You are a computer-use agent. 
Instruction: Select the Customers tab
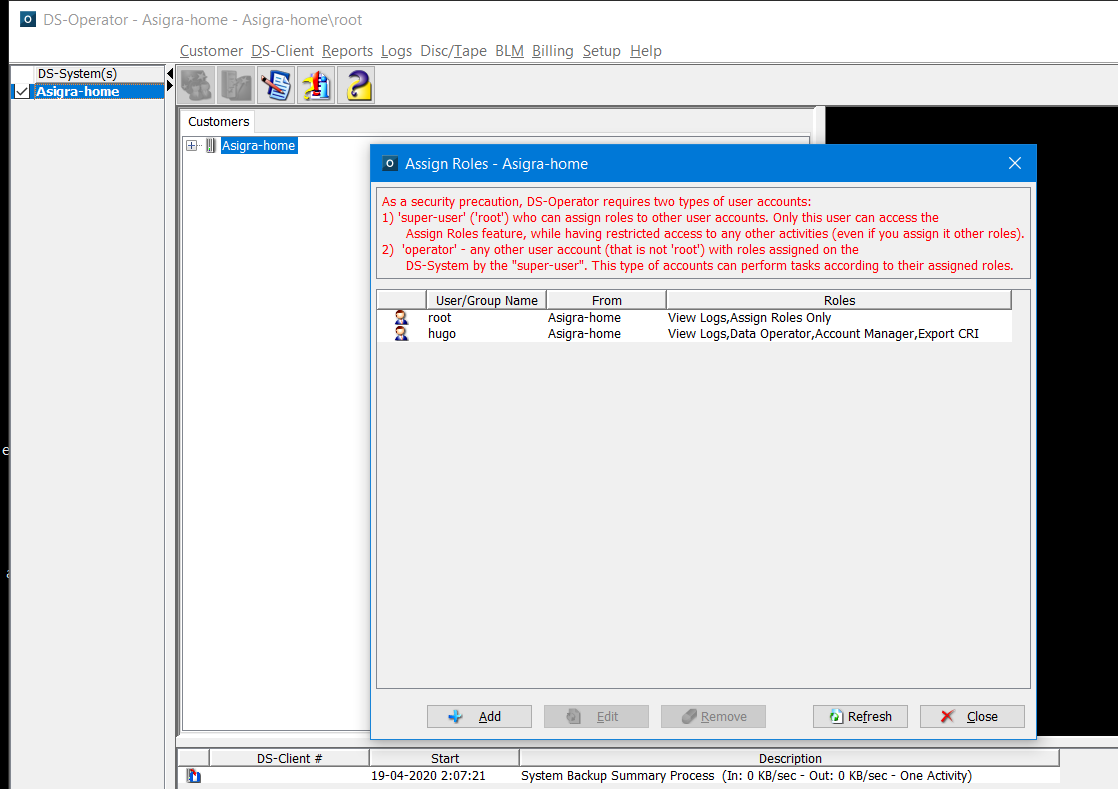(x=218, y=122)
